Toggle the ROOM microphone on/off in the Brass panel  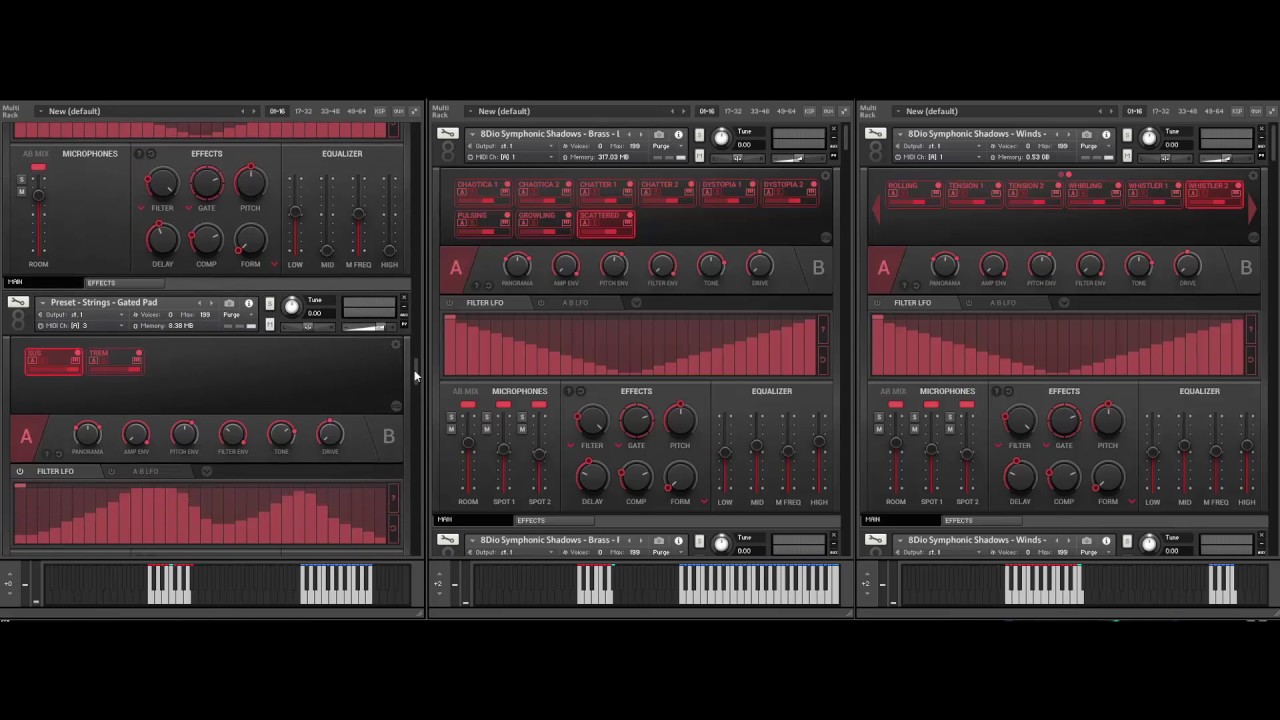[x=468, y=404]
